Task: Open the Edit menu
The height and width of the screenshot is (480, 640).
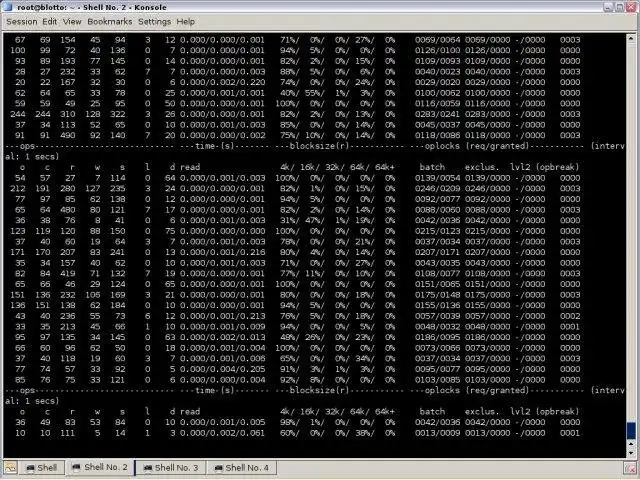Action: click(49, 22)
